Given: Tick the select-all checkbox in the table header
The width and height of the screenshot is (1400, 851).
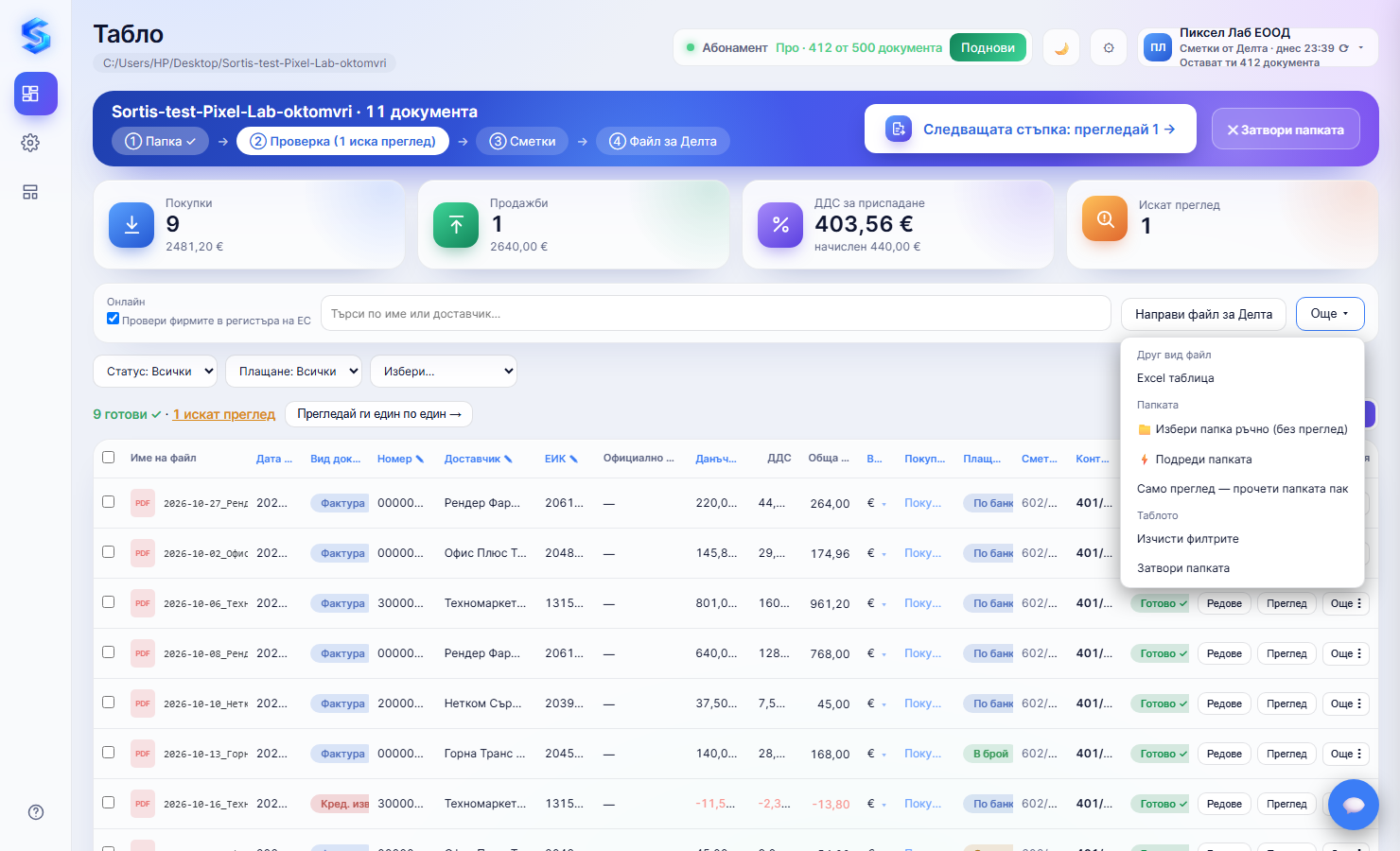Looking at the screenshot, I should [109, 458].
